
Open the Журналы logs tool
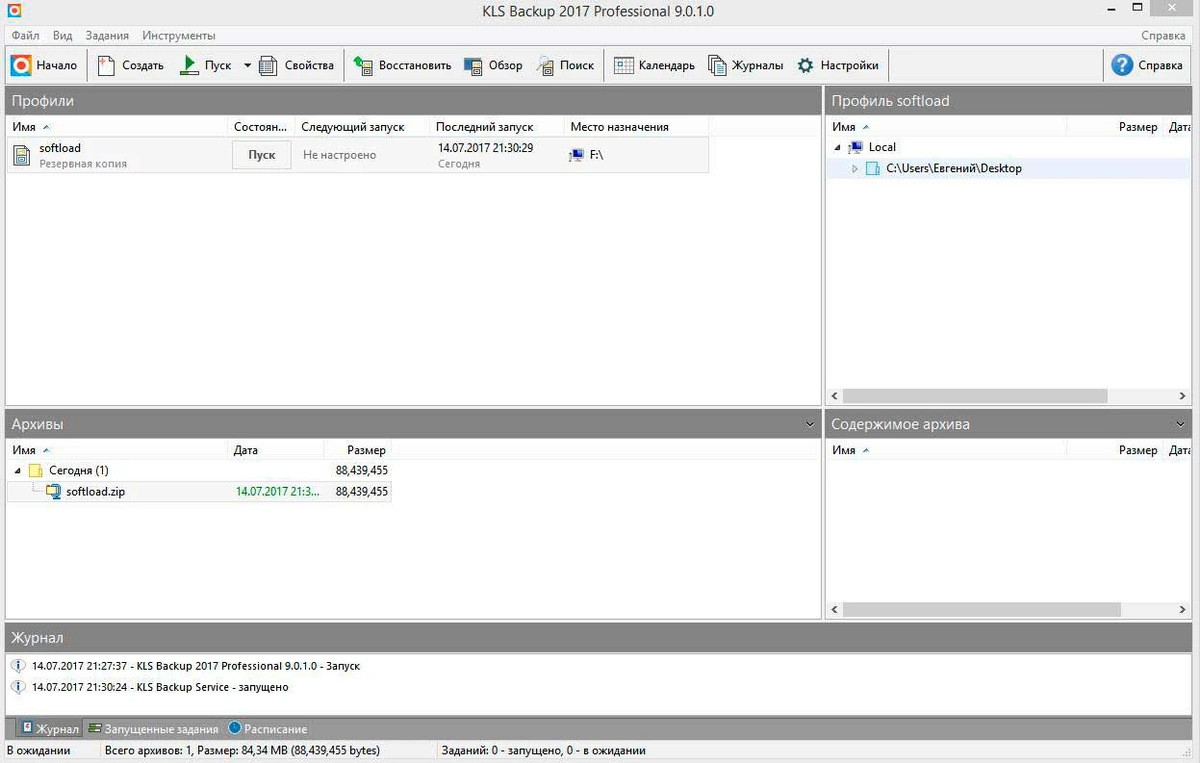tap(745, 65)
